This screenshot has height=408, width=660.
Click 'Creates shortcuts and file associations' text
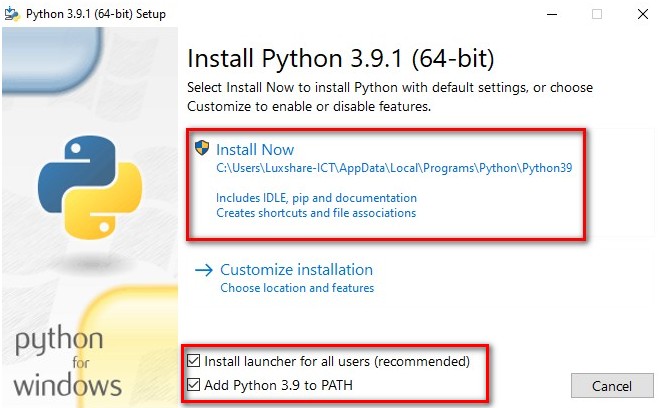click(316, 213)
